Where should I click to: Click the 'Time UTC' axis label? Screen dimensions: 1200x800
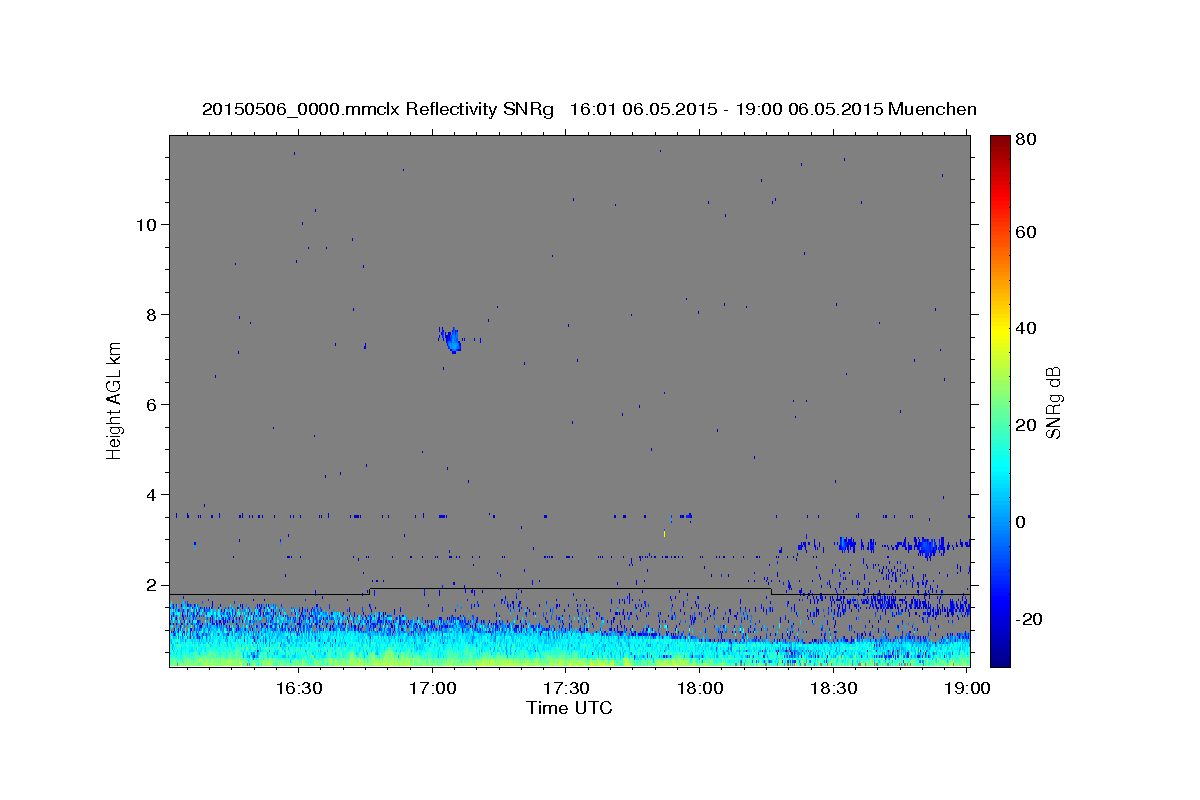pyautogui.click(x=569, y=708)
